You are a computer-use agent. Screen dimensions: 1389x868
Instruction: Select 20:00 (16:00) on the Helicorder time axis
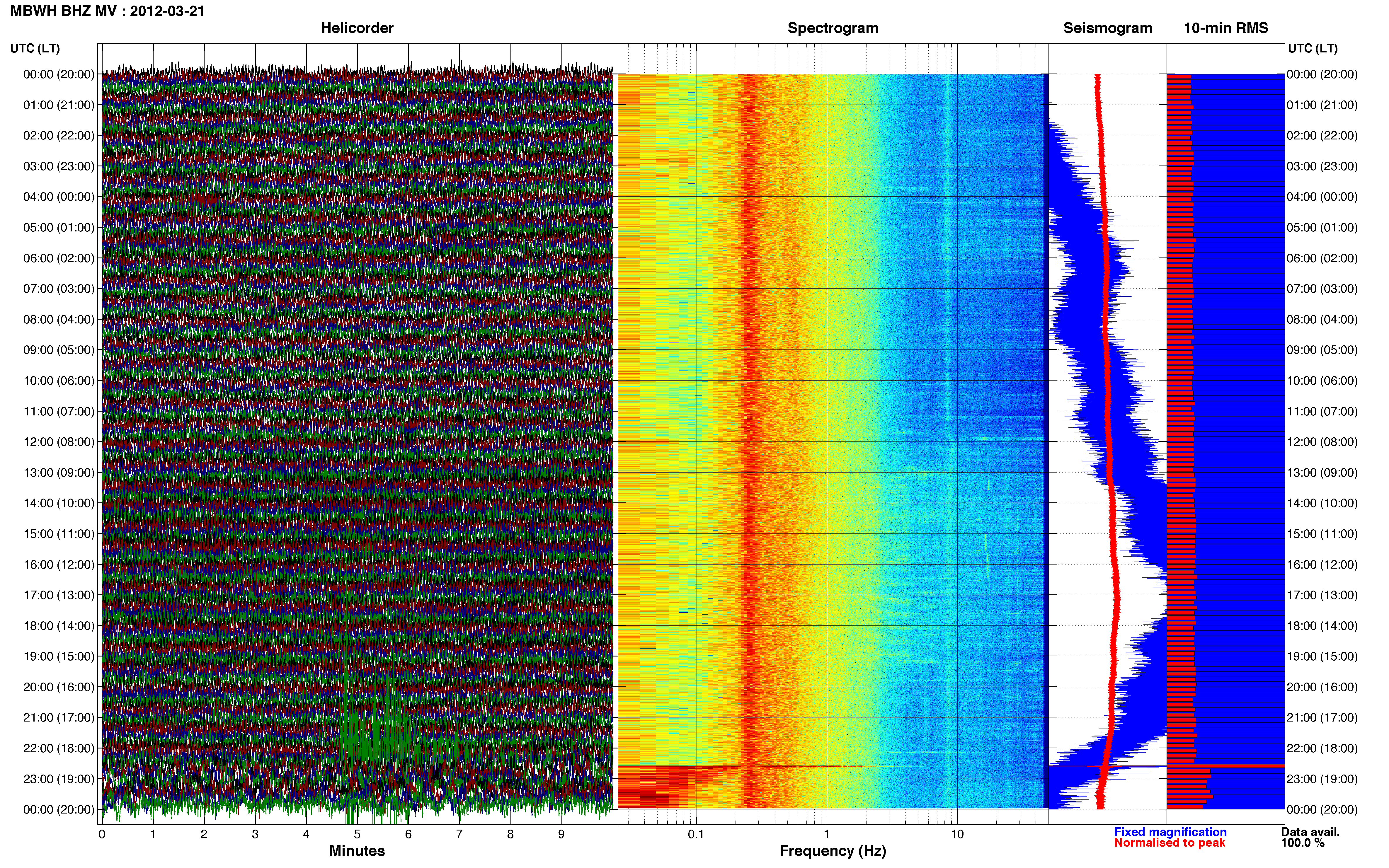[59, 687]
